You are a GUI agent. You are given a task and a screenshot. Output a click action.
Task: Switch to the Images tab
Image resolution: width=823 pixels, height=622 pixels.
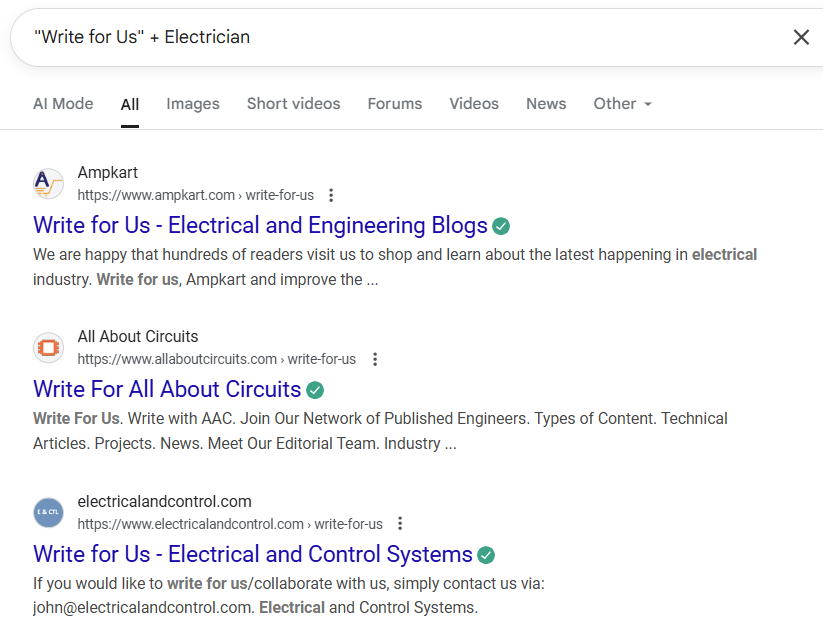coord(193,104)
